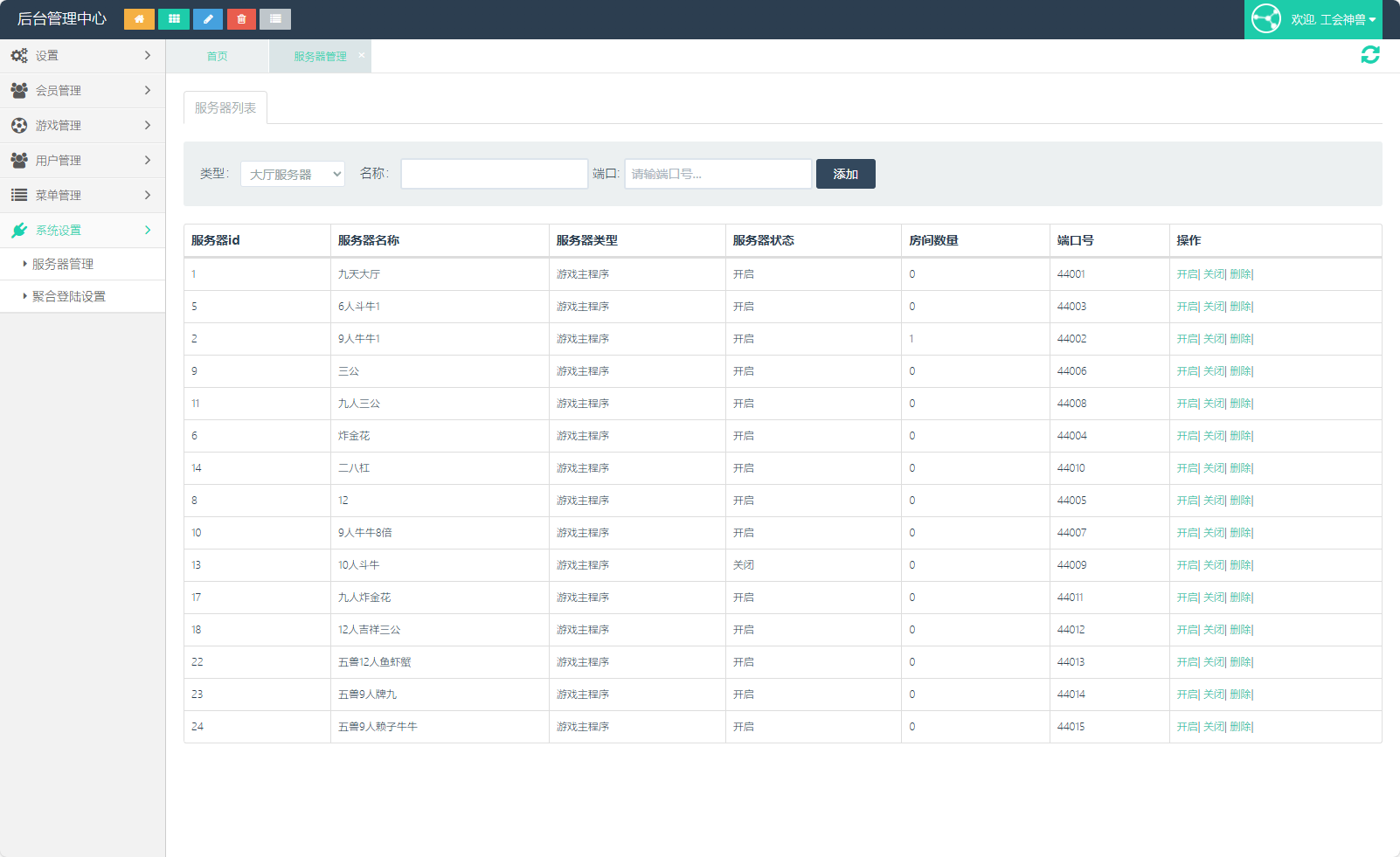Click the green grid icon button
1400x857 pixels.
(x=174, y=19)
